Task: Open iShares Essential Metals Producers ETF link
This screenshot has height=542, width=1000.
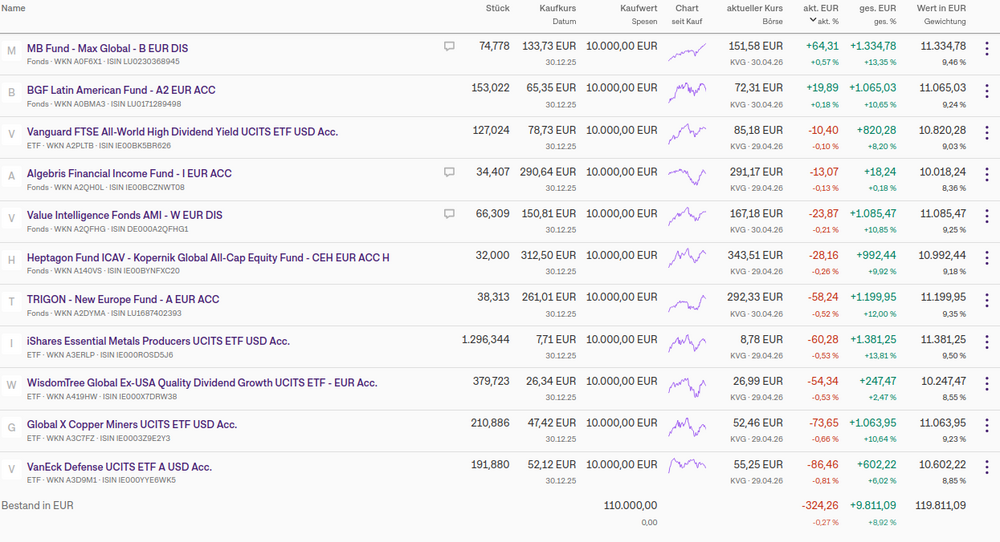Action: tap(158, 341)
